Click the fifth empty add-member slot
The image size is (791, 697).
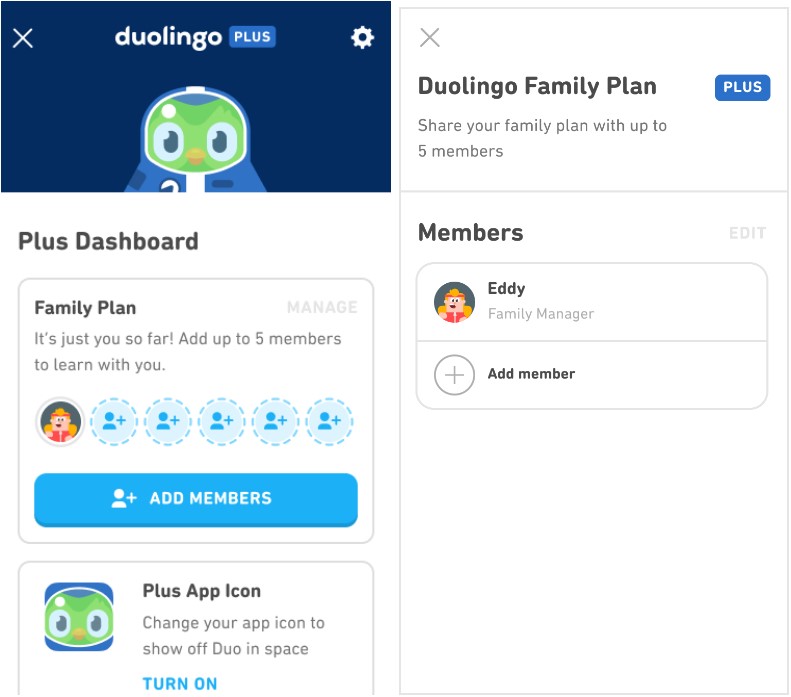[329, 422]
